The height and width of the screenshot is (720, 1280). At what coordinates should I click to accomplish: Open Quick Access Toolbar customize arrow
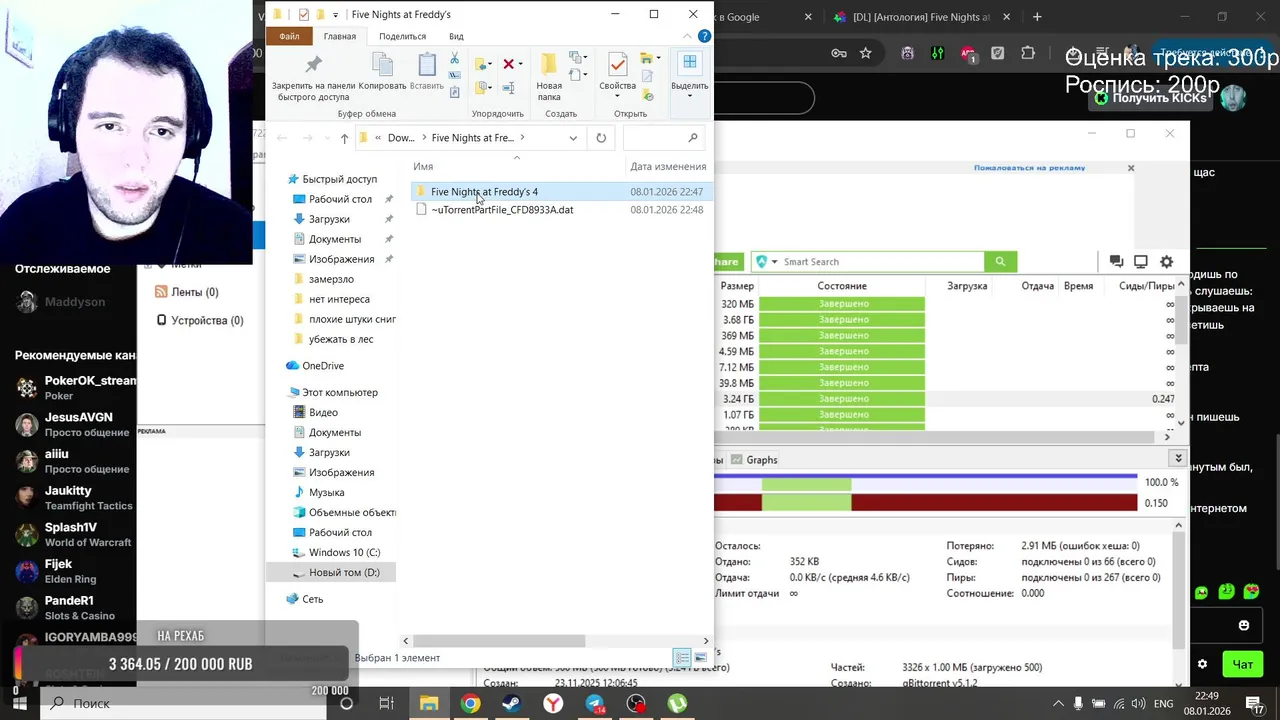[x=335, y=15]
